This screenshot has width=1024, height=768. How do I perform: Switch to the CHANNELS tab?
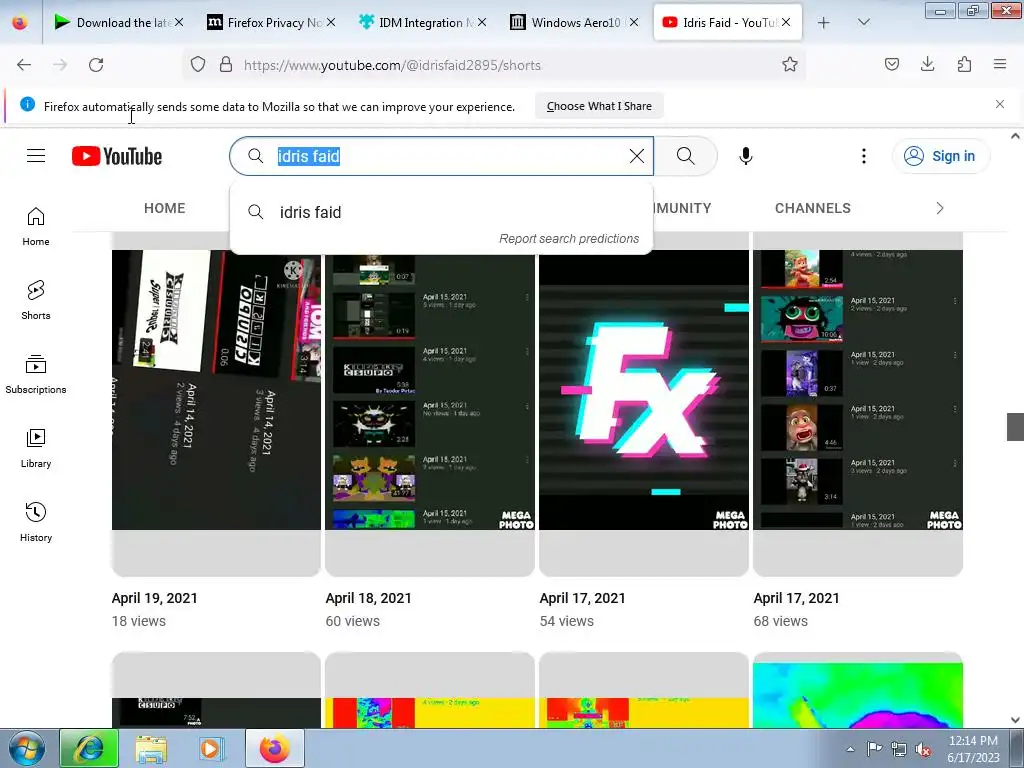click(x=812, y=208)
